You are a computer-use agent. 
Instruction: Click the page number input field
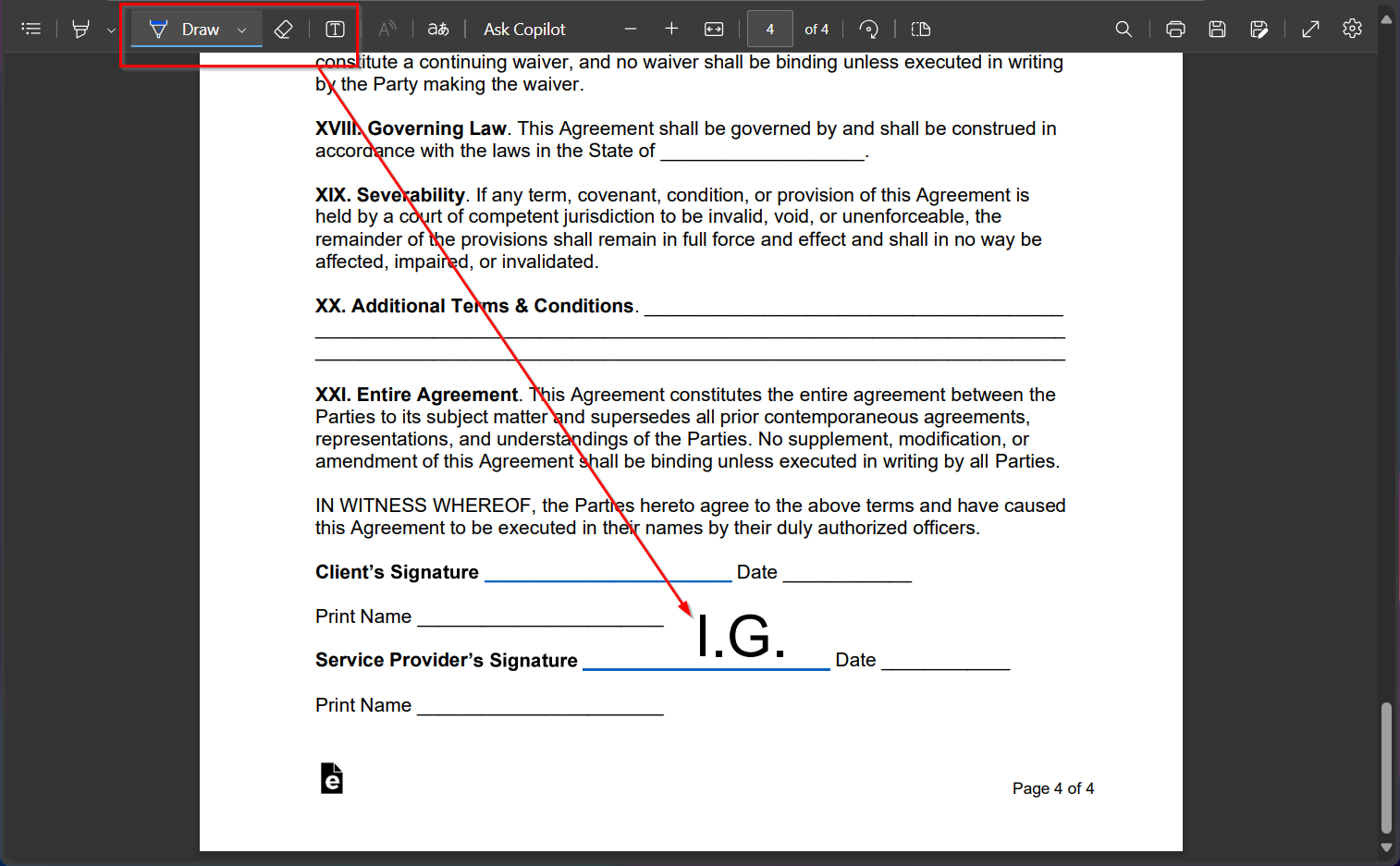tap(770, 29)
